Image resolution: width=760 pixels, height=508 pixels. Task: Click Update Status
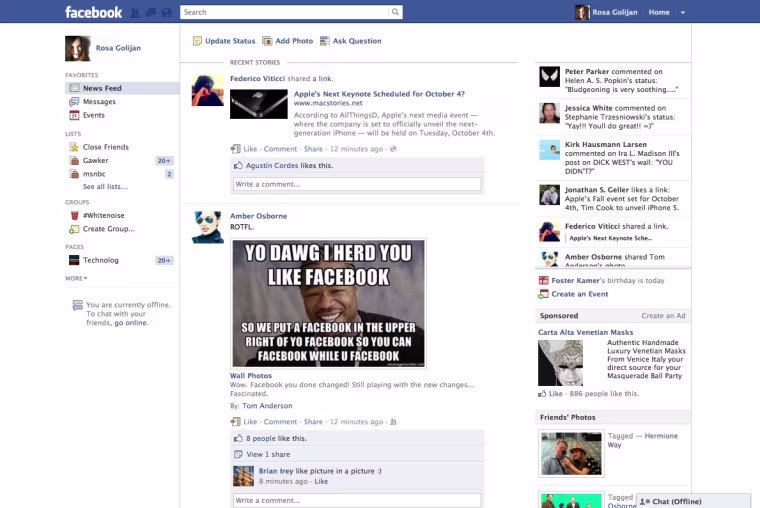pos(224,41)
